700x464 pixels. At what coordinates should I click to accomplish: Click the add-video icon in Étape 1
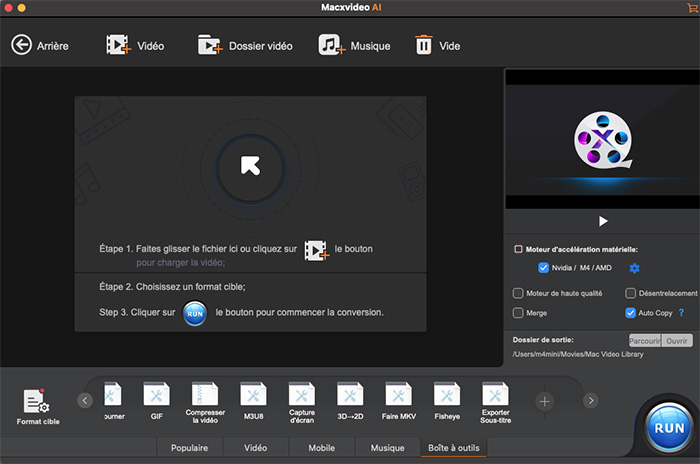[317, 250]
